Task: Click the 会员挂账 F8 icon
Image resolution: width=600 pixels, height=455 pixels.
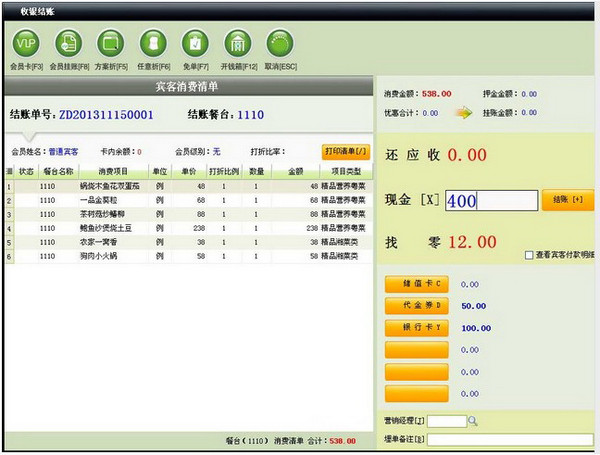Action: 68,44
